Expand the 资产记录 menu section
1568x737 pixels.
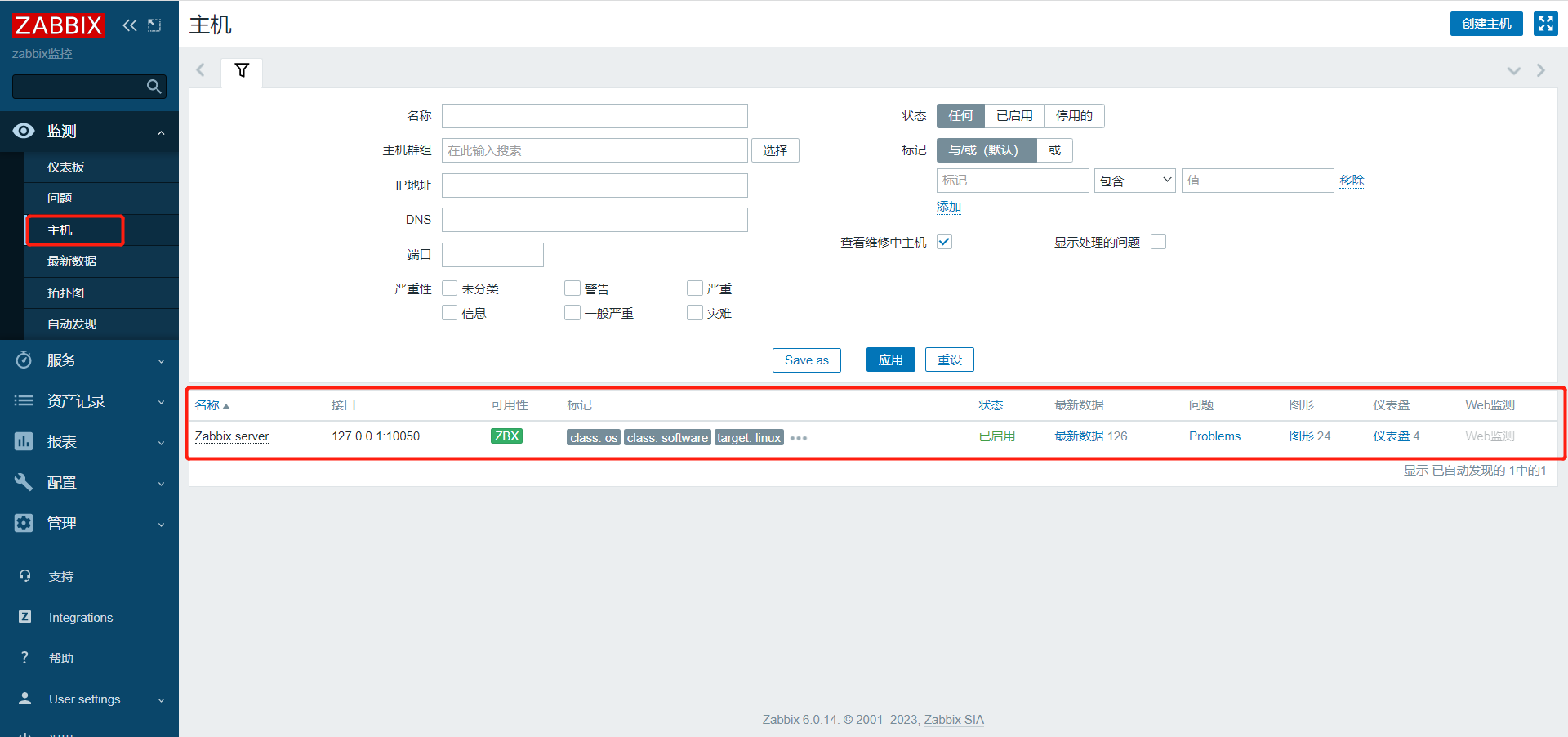[x=161, y=402]
